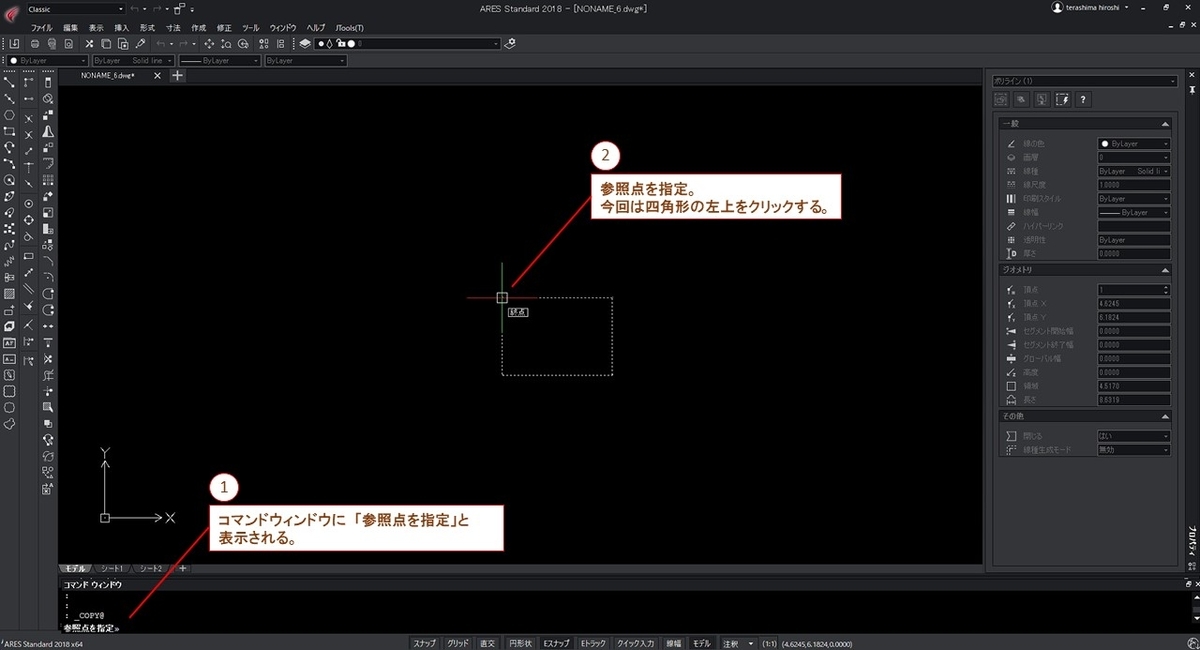Enable スナップ mode in the status bar

point(424,643)
